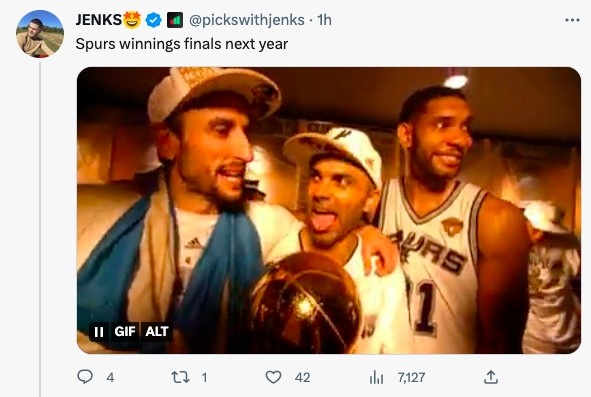Screen dimensions: 591x397
Task: Click the GIF label badge
Action: tap(125, 332)
